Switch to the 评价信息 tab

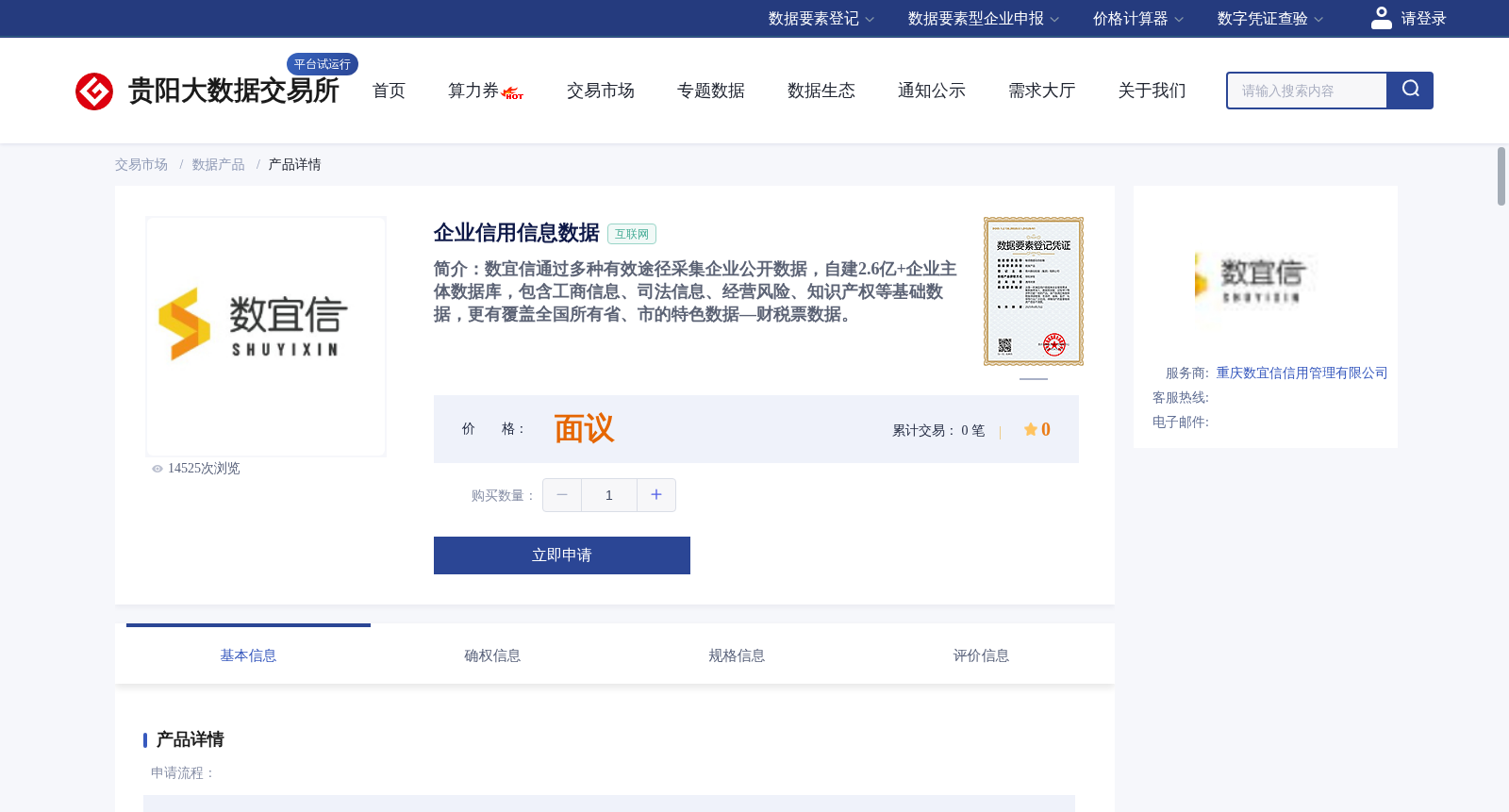[x=981, y=655]
